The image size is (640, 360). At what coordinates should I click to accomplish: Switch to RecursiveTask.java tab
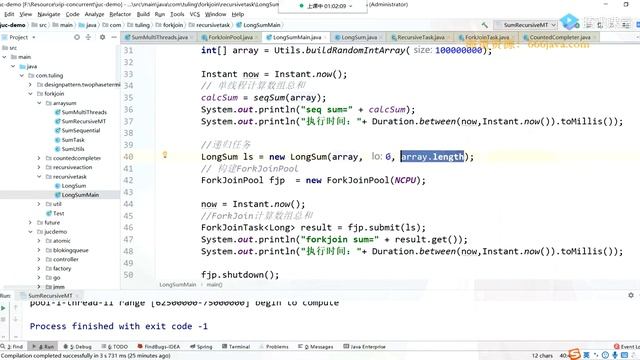coord(420,37)
